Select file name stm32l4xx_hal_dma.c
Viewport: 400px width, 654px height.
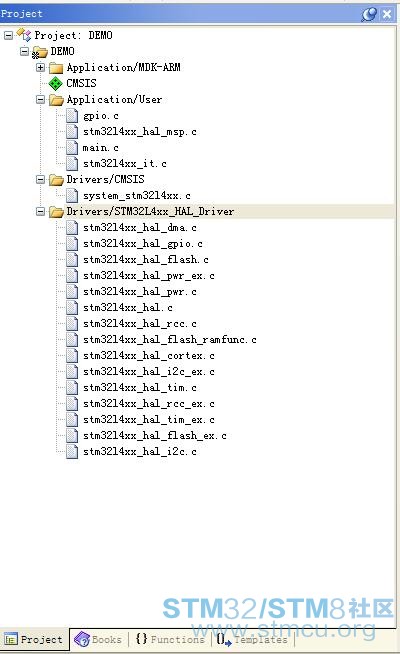click(140, 228)
